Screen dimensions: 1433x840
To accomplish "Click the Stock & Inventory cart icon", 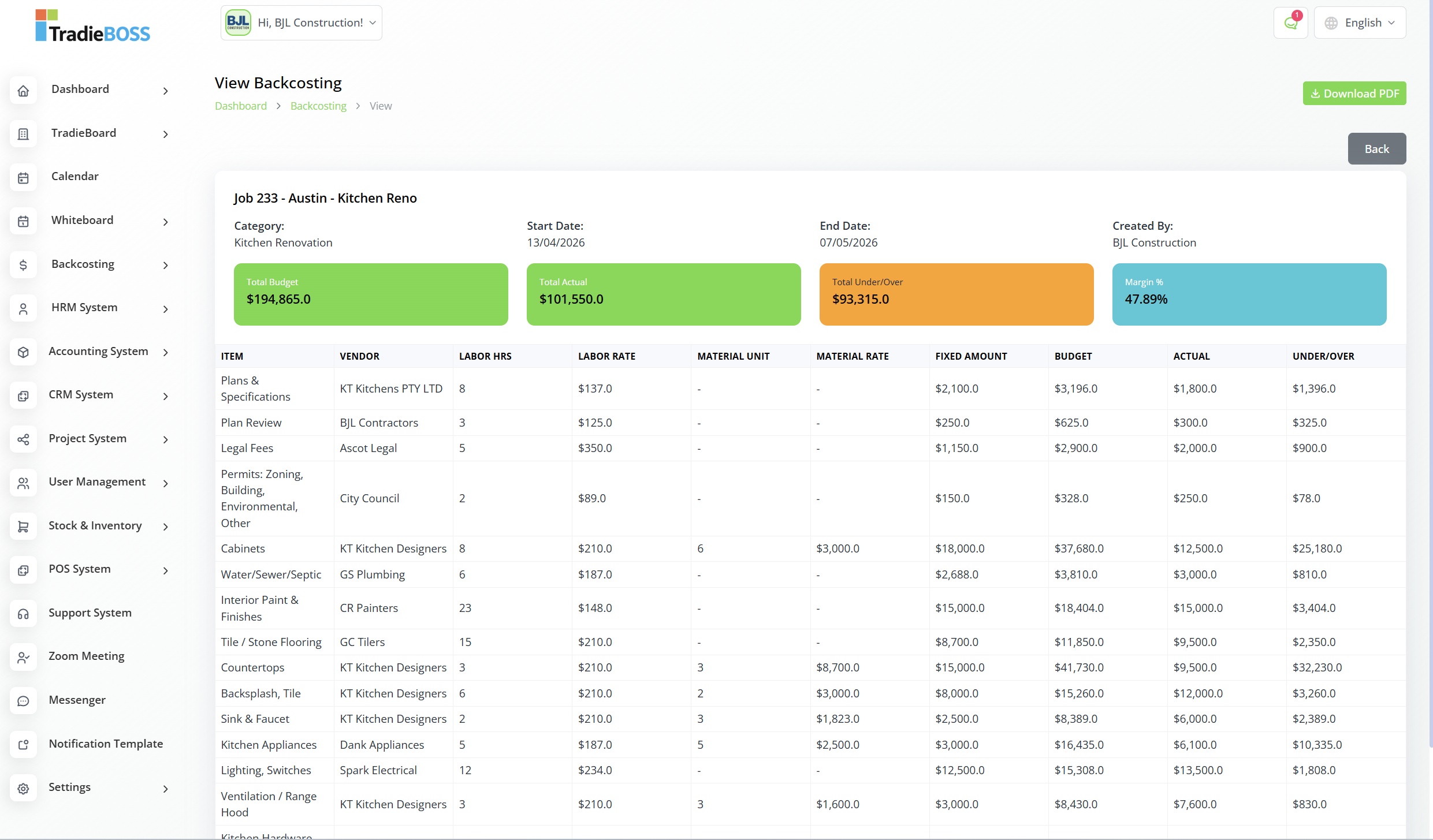I will coord(23,527).
